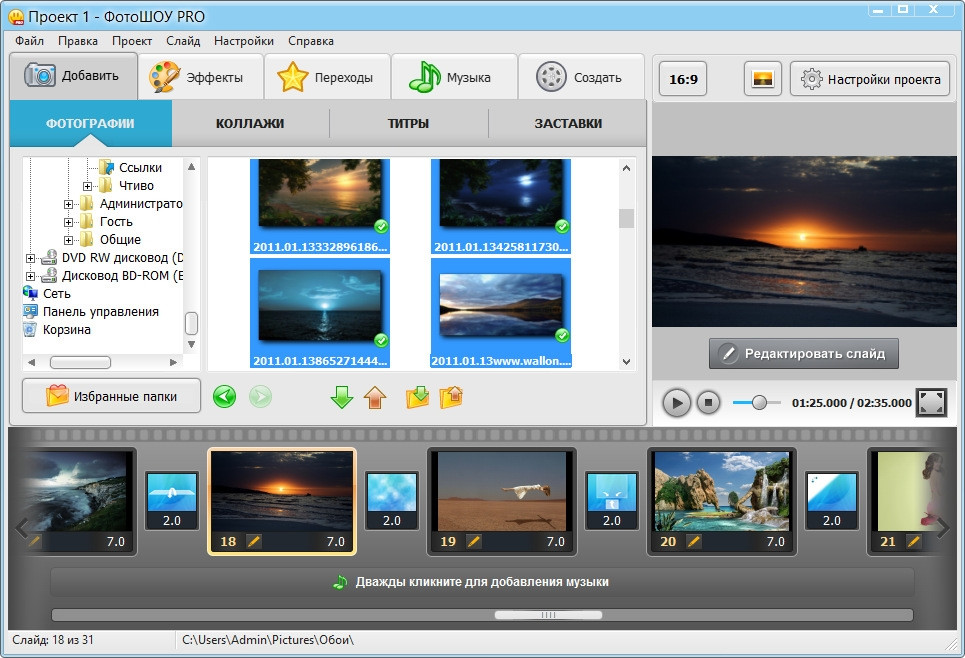The image size is (965, 658).
Task: Click Редактировать слайд button
Action: tap(804, 353)
